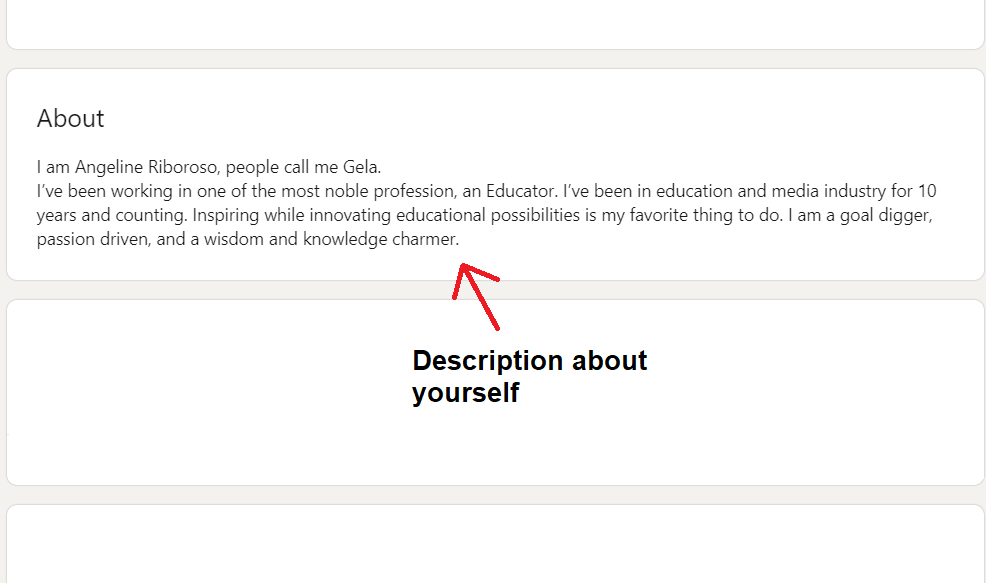The image size is (986, 583).
Task: Click the red arrow annotation
Action: coord(476,296)
